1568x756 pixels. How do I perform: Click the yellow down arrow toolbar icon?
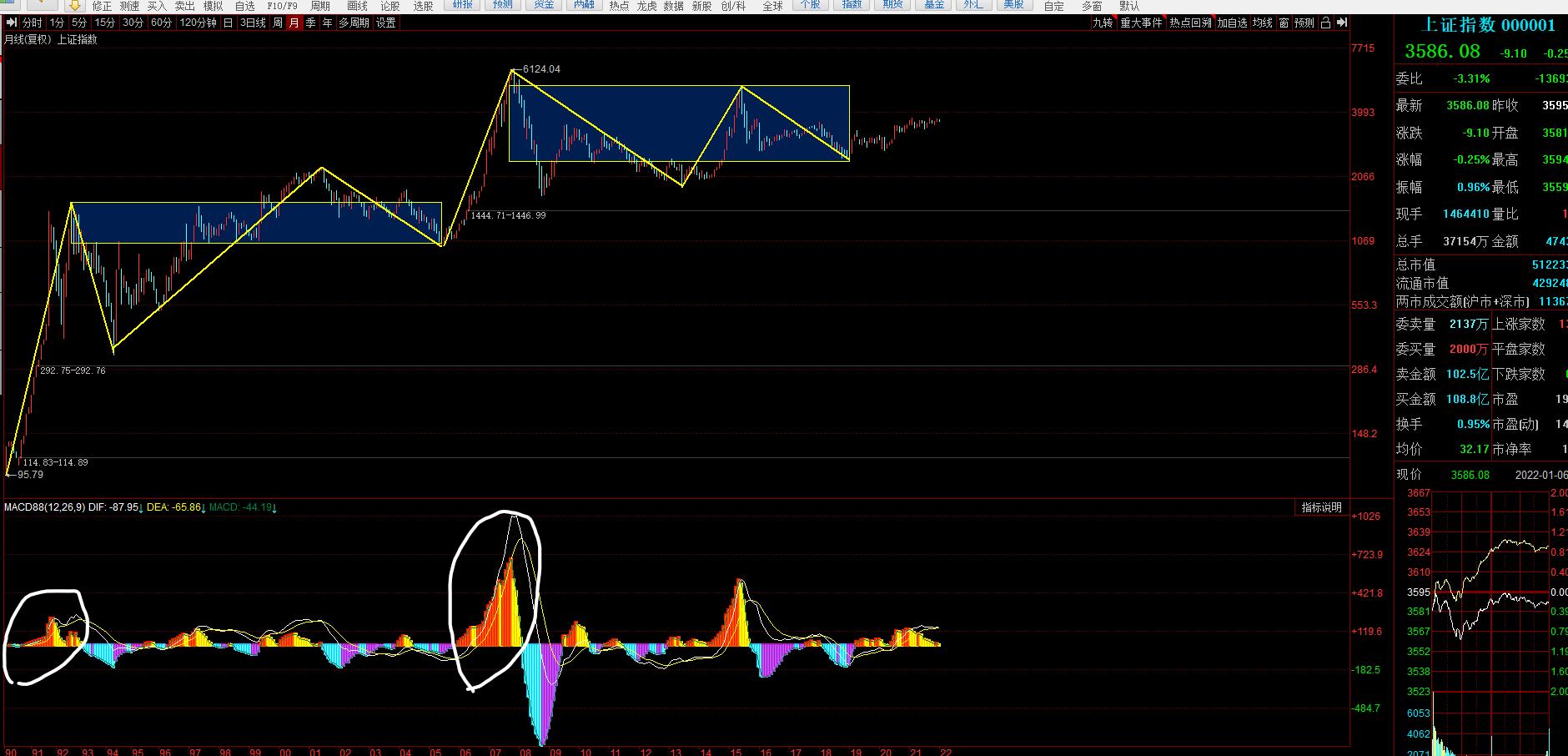(x=73, y=6)
